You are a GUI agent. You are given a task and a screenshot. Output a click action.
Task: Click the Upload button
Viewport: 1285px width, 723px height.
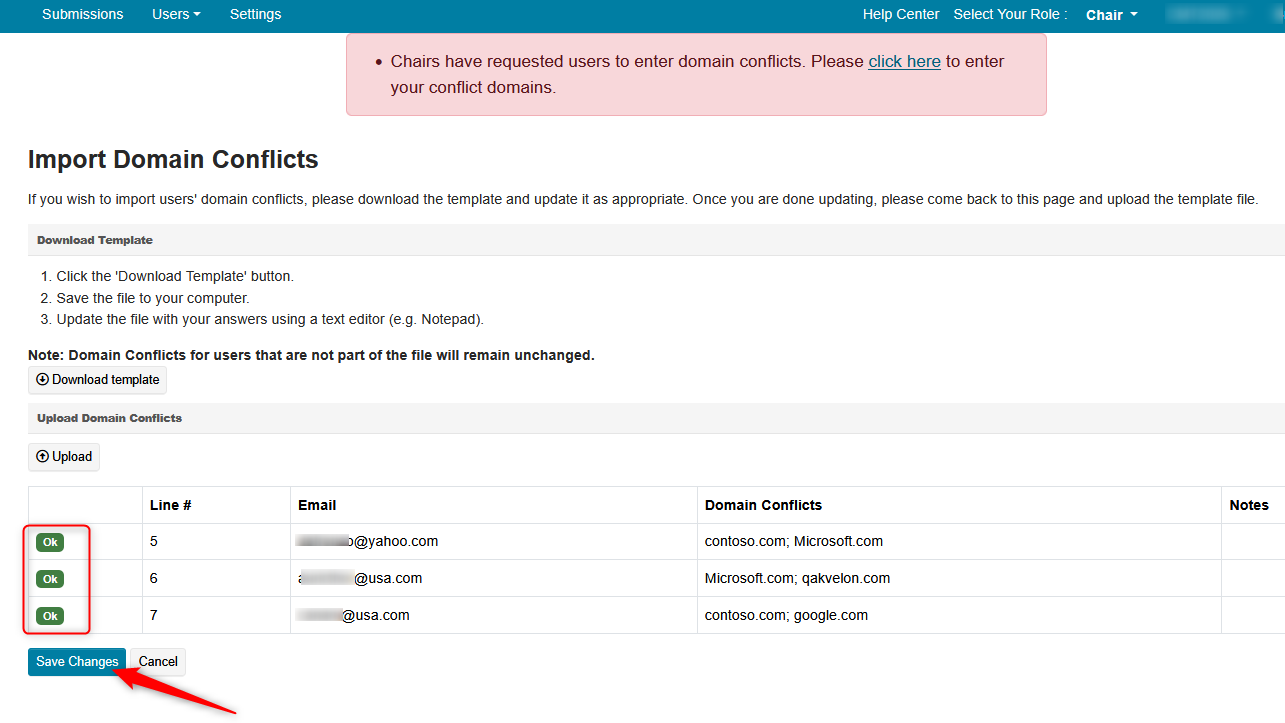click(64, 457)
